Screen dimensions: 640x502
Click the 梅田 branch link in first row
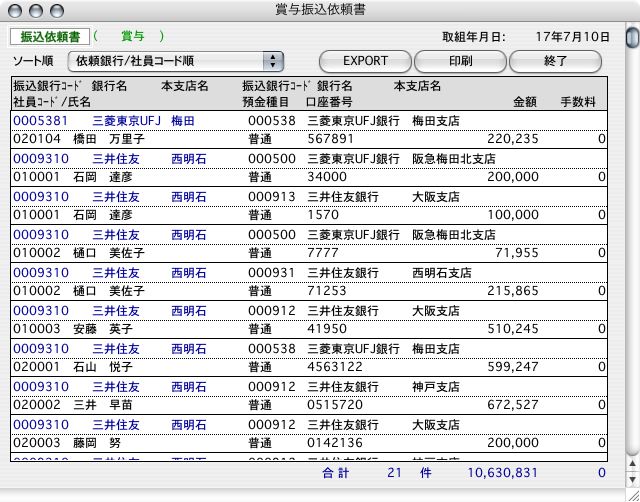pos(182,121)
